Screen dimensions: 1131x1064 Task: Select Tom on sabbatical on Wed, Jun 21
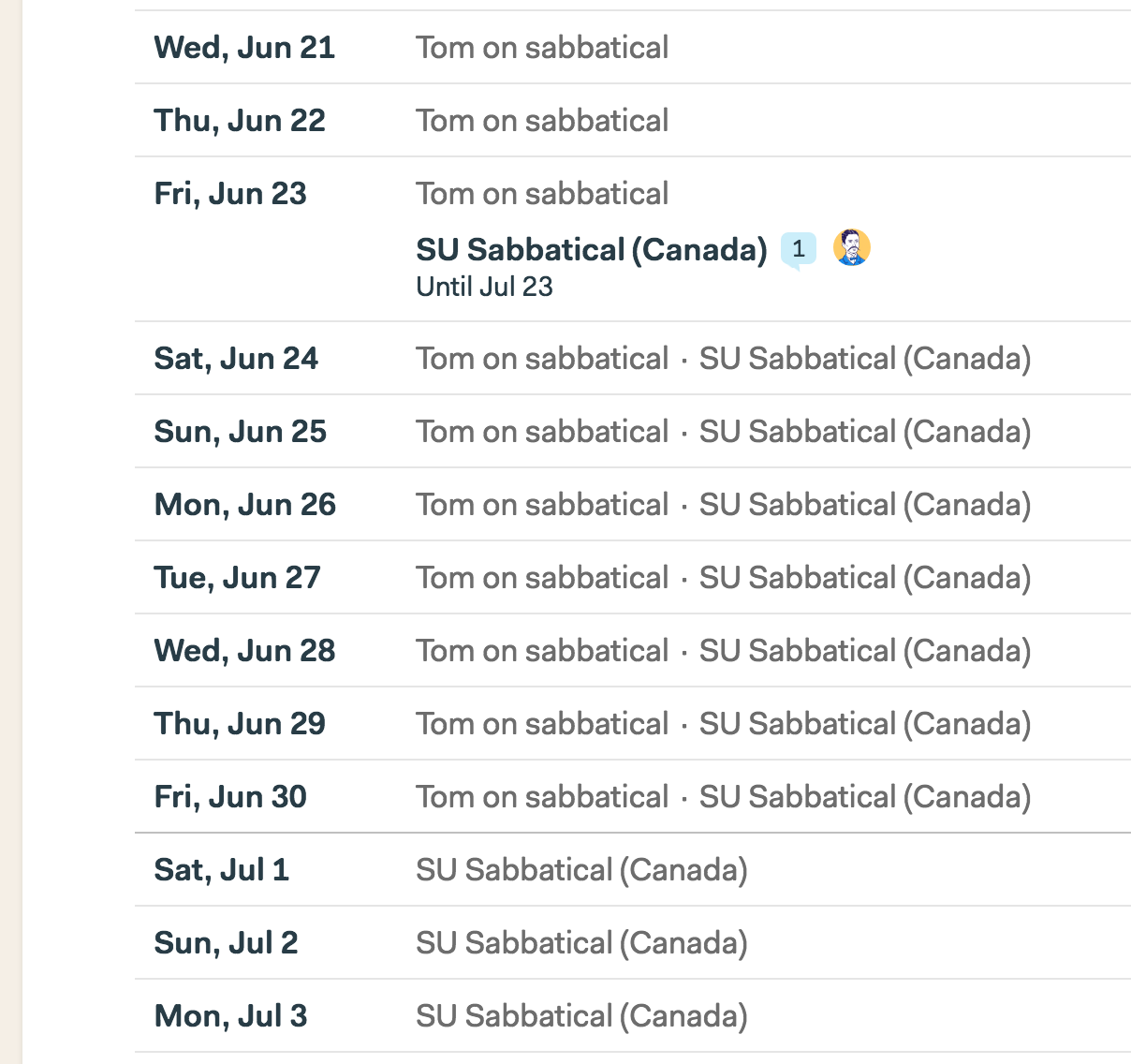(542, 48)
